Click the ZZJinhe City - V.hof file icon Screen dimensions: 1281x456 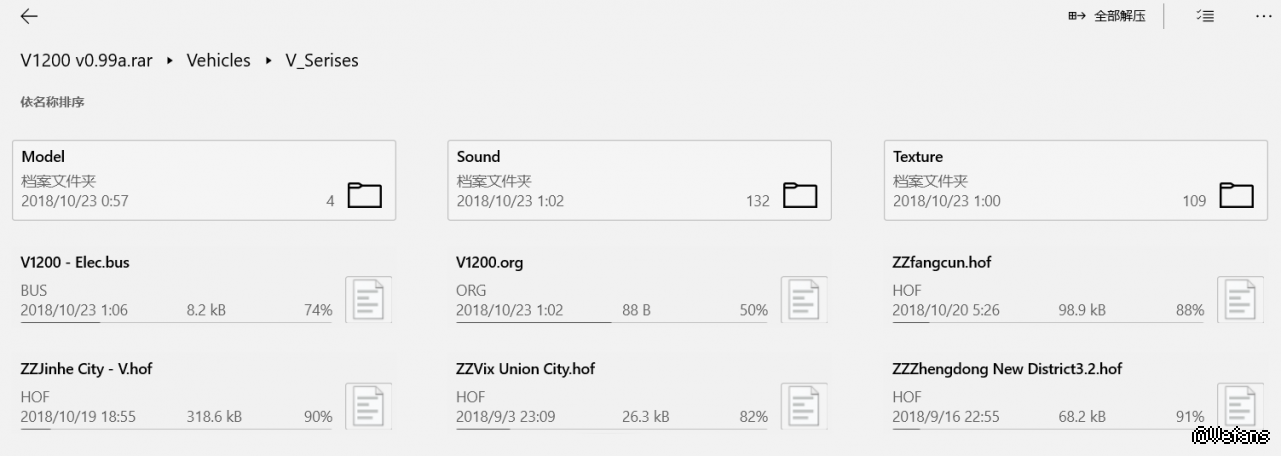click(x=368, y=406)
